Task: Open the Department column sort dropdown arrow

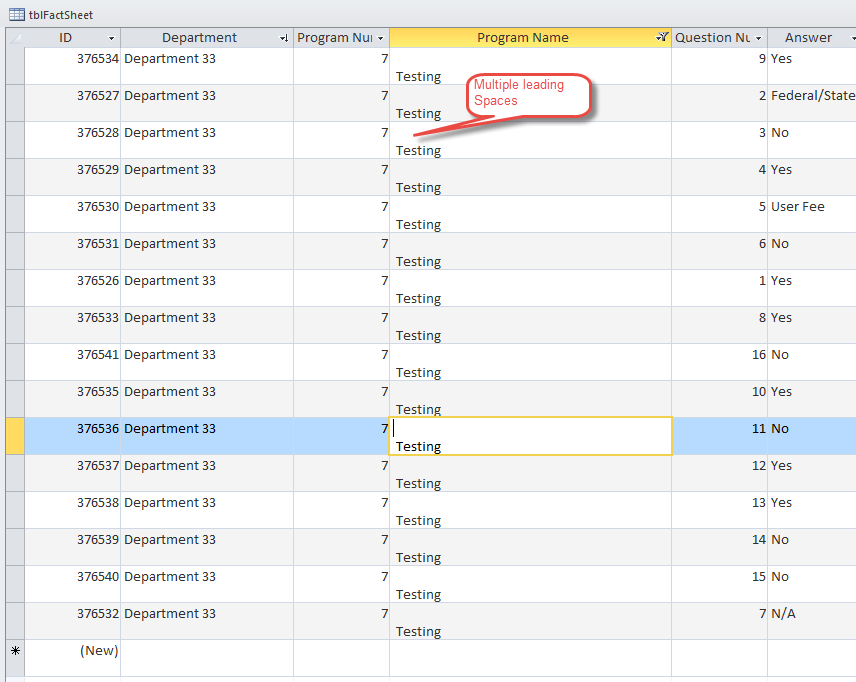Action: click(284, 38)
